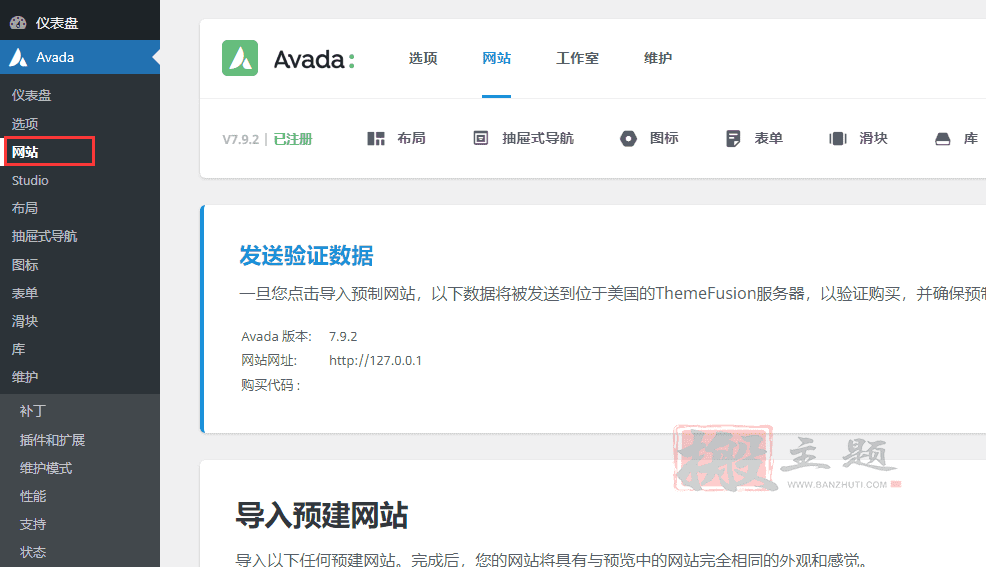The height and width of the screenshot is (567, 986).
Task: Click the 布局 link in sub-navigation
Action: [x=411, y=138]
